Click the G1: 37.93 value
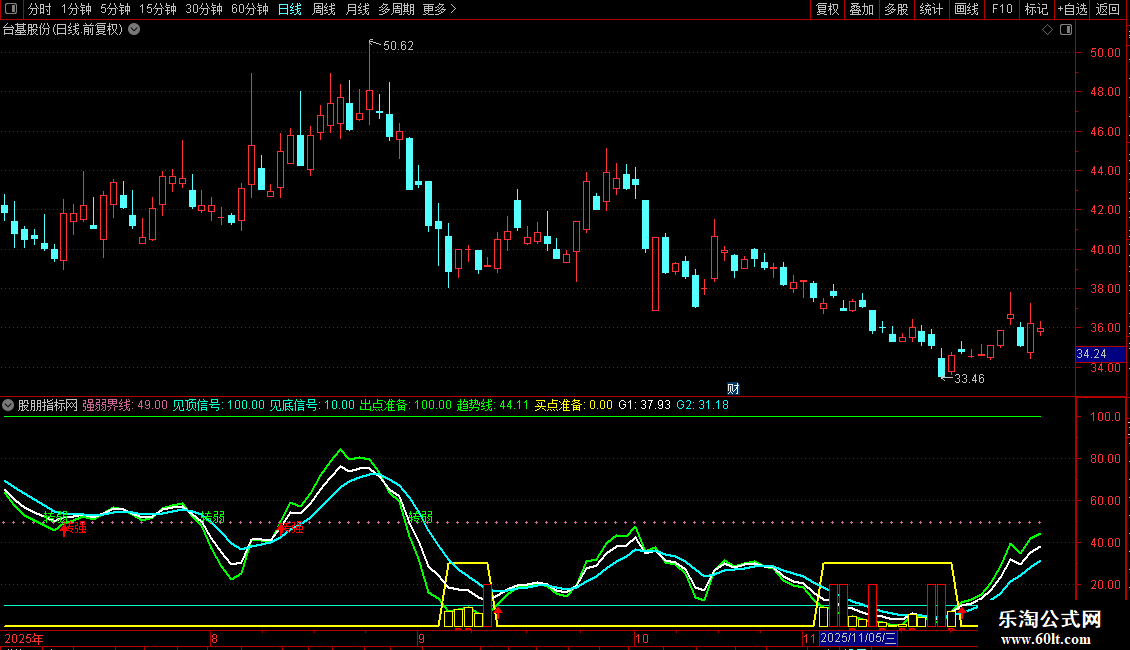1130x650 pixels. 644,405
